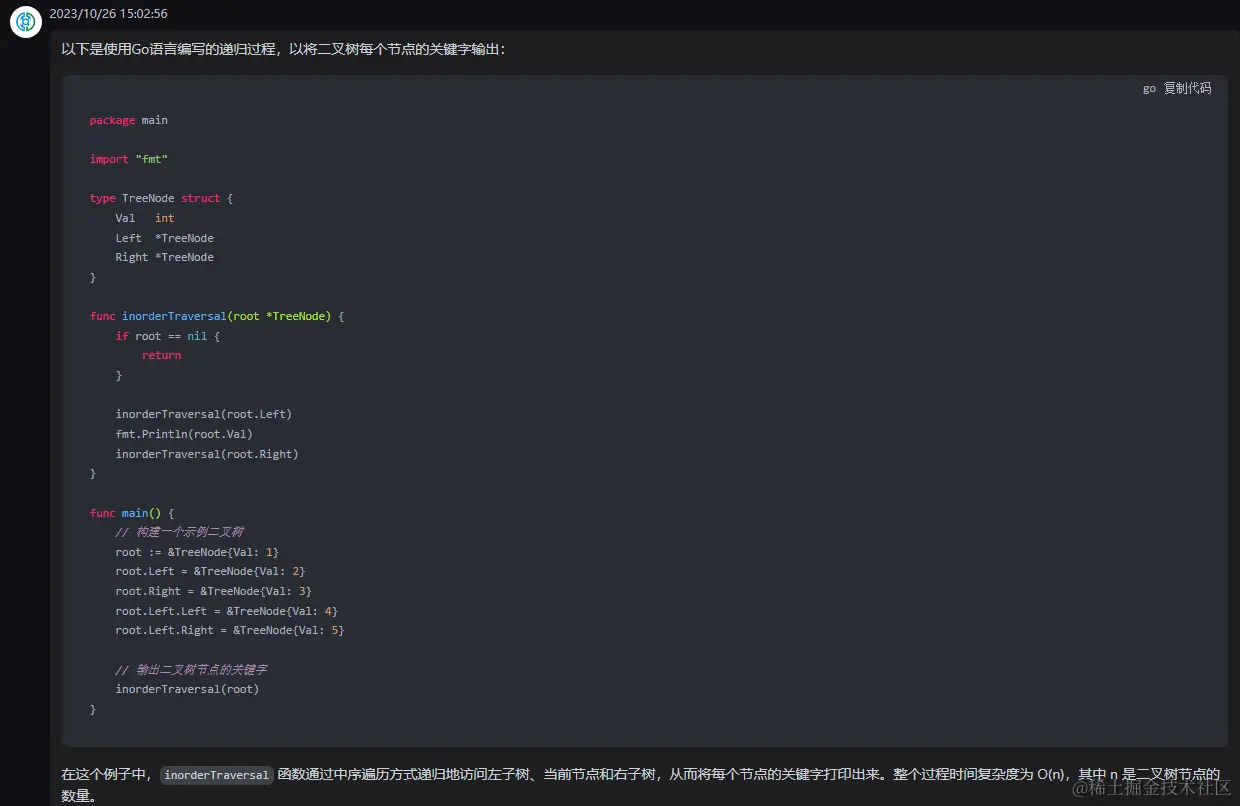Screen dimensions: 1240x806
Task: Click the explanation paragraph mentioning O(n)
Action: pos(640,785)
